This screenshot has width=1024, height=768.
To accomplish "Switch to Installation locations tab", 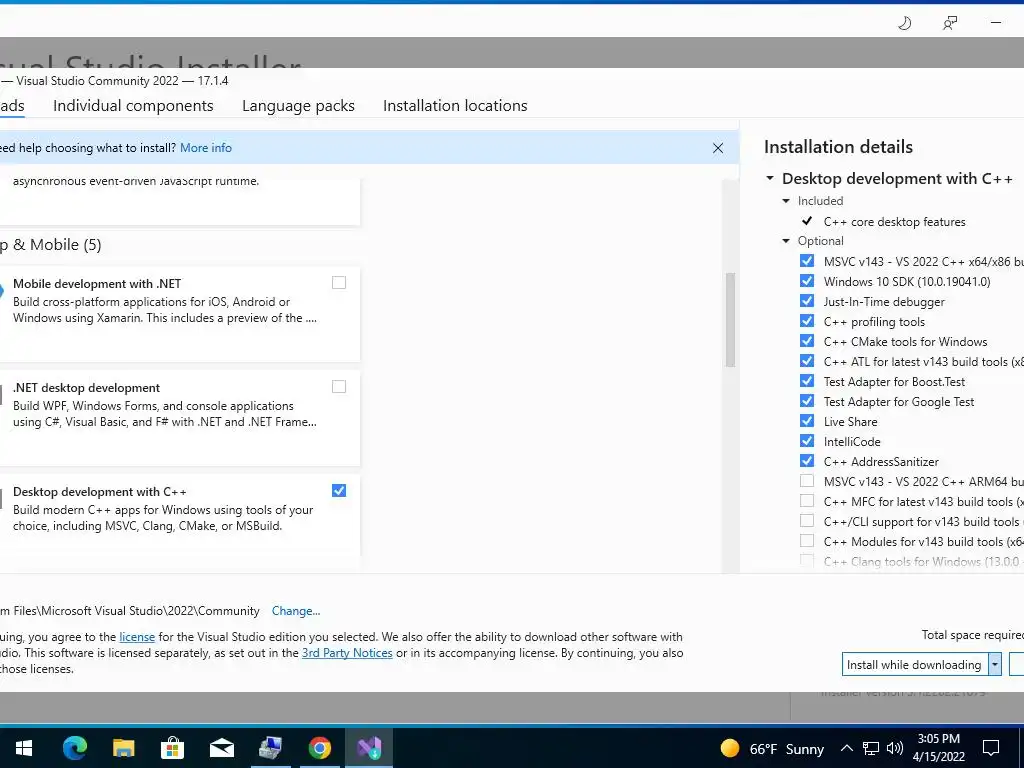I will (455, 106).
